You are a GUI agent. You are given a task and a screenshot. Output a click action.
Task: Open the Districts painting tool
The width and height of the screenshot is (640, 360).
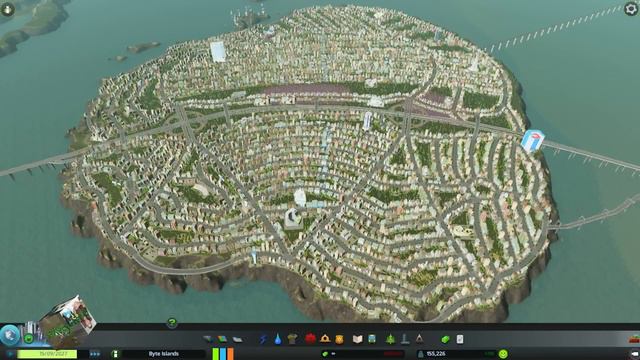pos(237,339)
